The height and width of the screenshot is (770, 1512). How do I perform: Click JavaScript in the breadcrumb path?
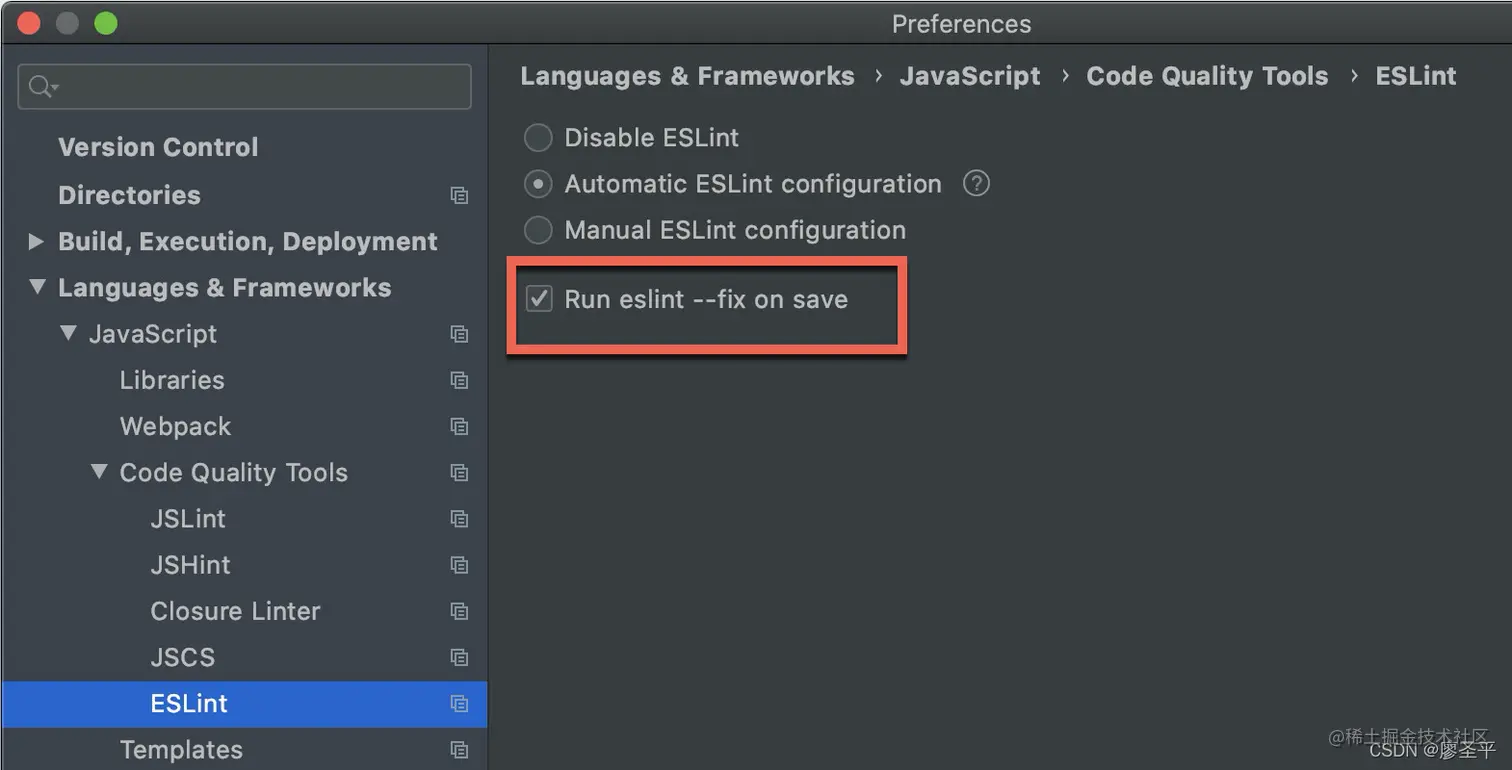coord(970,76)
